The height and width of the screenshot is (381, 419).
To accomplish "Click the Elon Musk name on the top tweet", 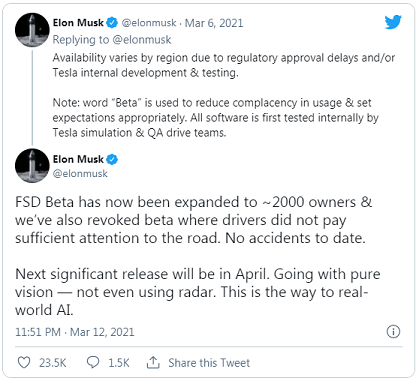I will (x=78, y=23).
